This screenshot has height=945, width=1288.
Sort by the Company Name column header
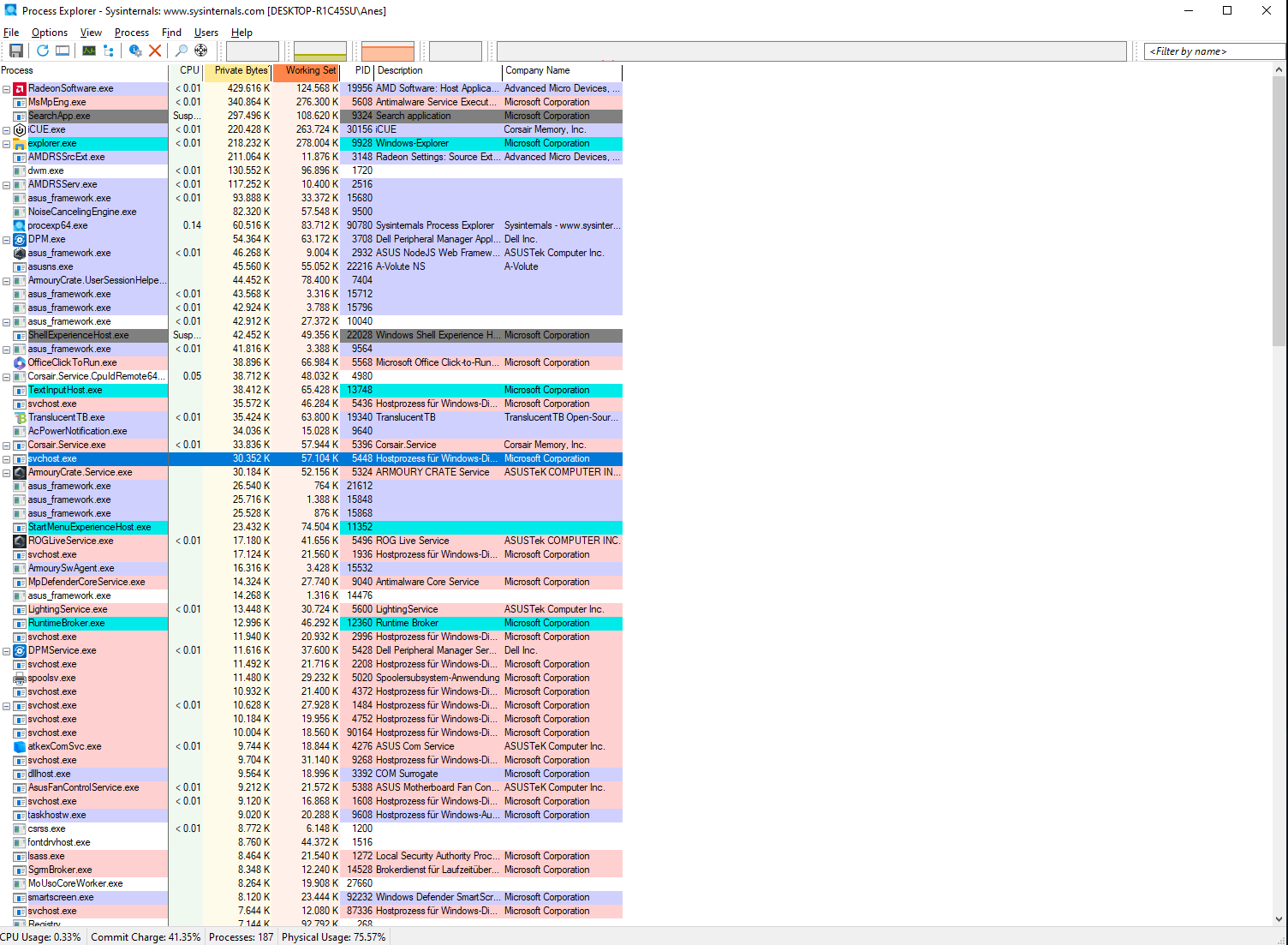pos(563,71)
